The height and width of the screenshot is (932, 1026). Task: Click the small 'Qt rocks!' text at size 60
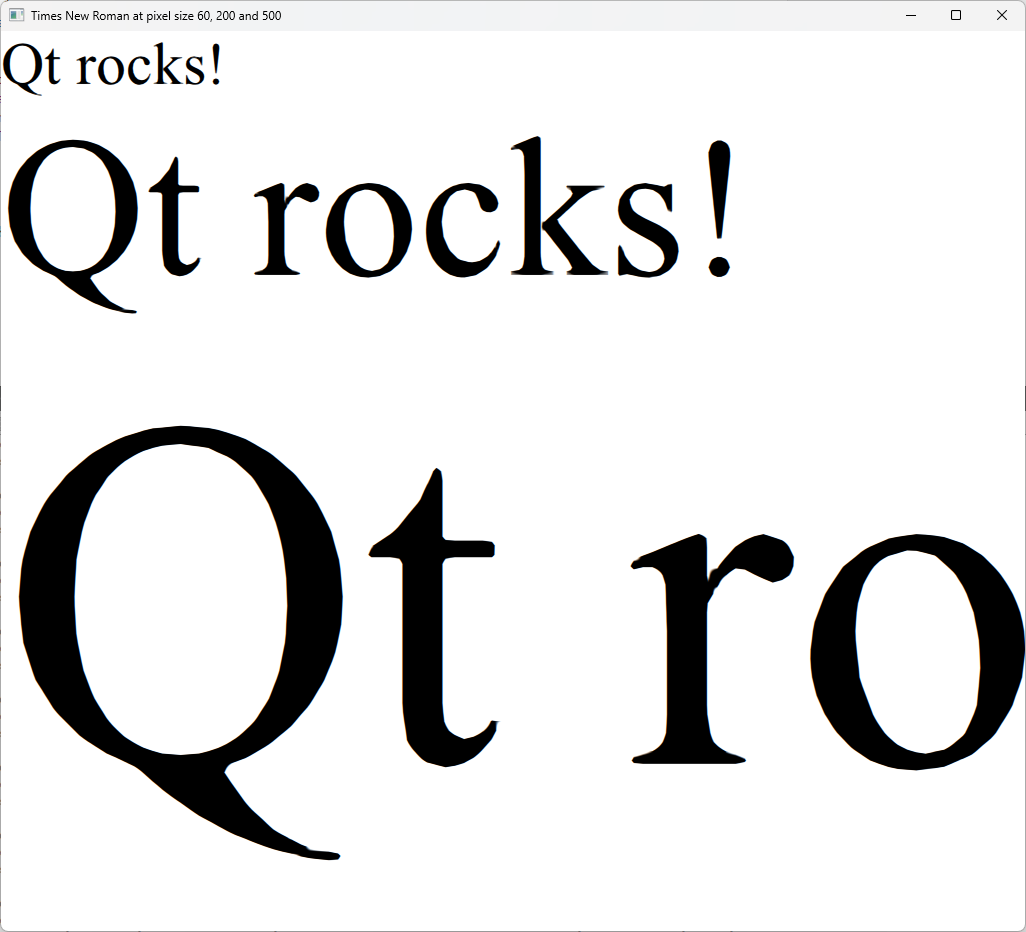(110, 68)
